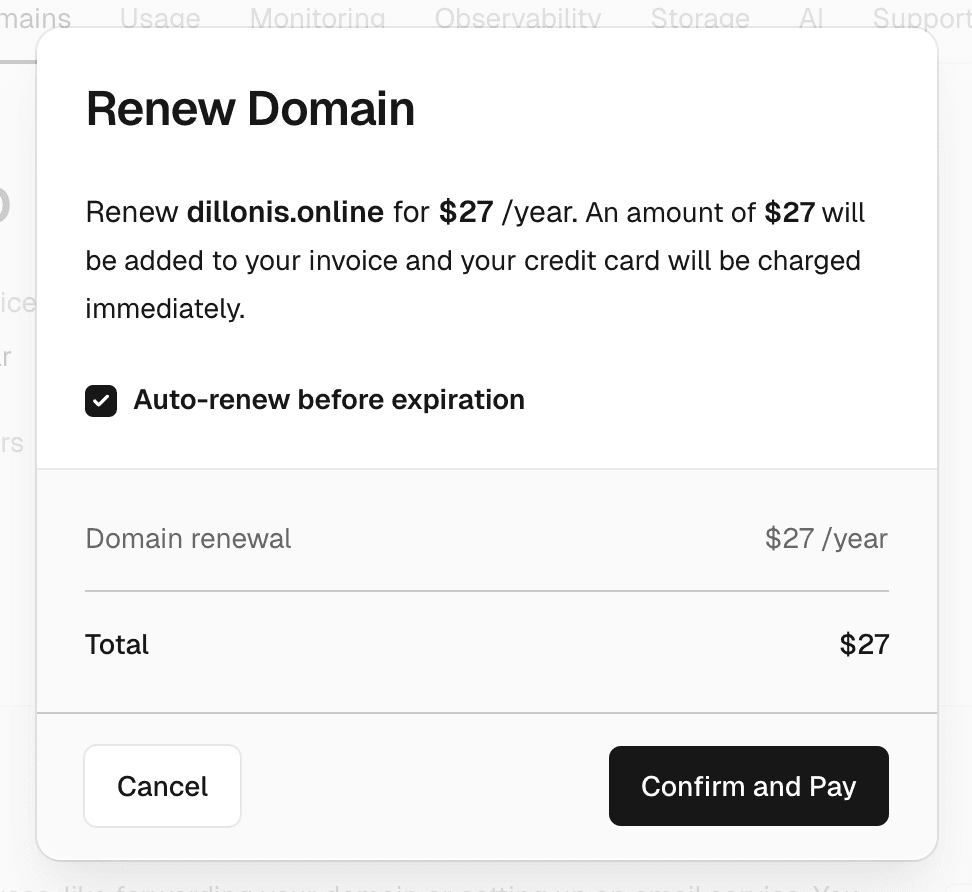Open the Monitoring section
972x892 pixels.
(318, 17)
